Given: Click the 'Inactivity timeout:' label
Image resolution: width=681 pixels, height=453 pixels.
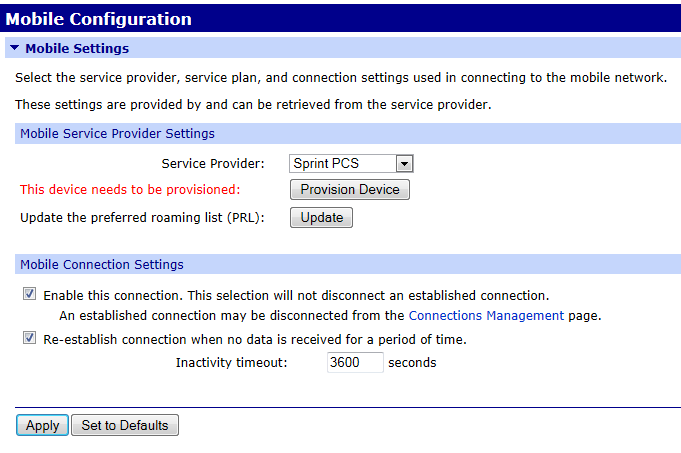Looking at the screenshot, I should (231, 362).
